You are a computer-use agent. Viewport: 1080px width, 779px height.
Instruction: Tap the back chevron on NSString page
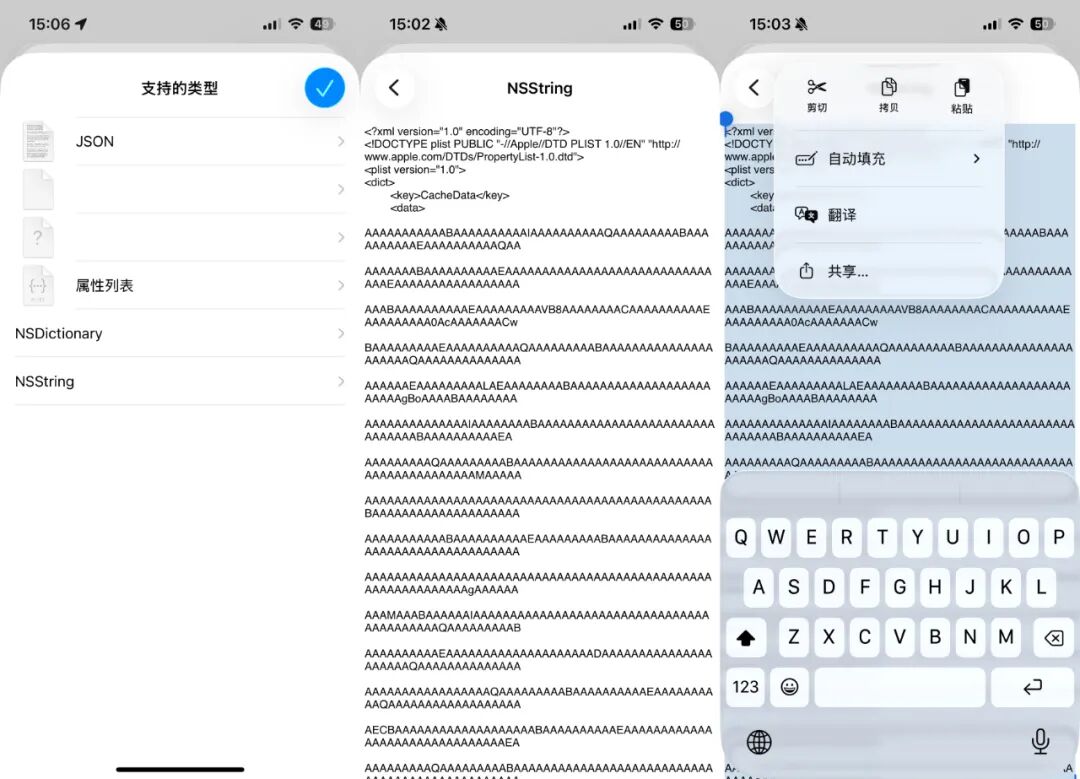(392, 88)
